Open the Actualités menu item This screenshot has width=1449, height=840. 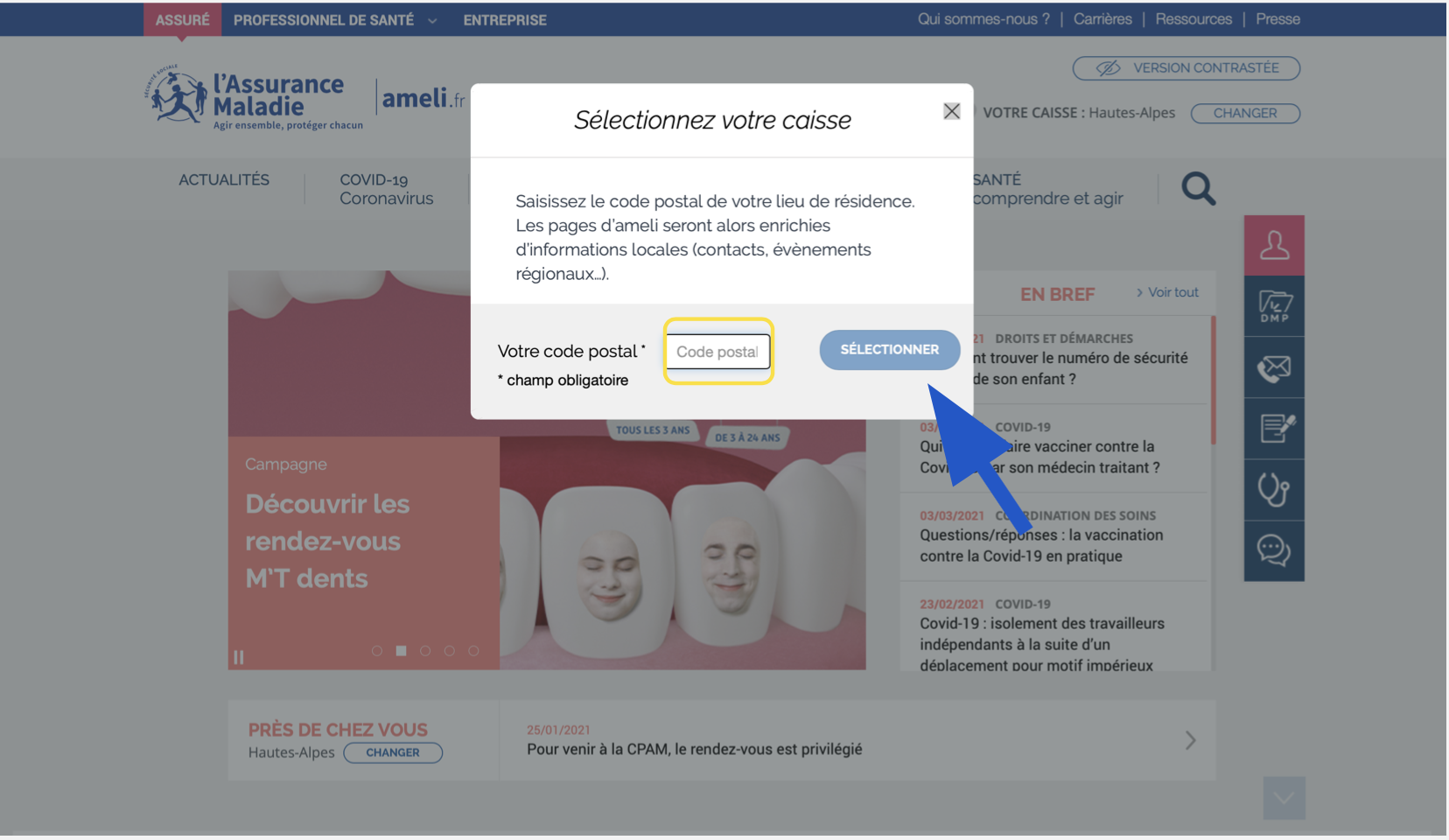coord(224,180)
